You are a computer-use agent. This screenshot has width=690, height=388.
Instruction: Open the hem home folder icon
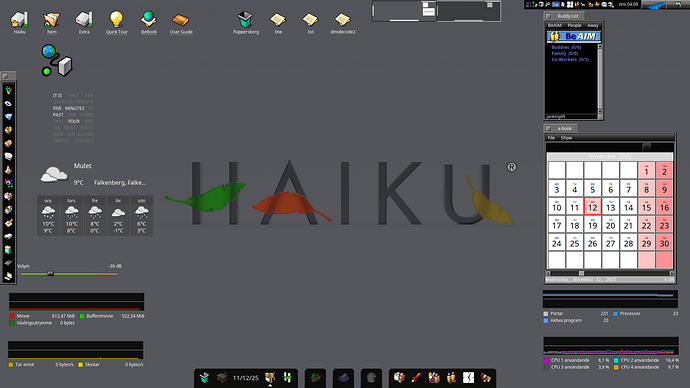click(x=51, y=19)
